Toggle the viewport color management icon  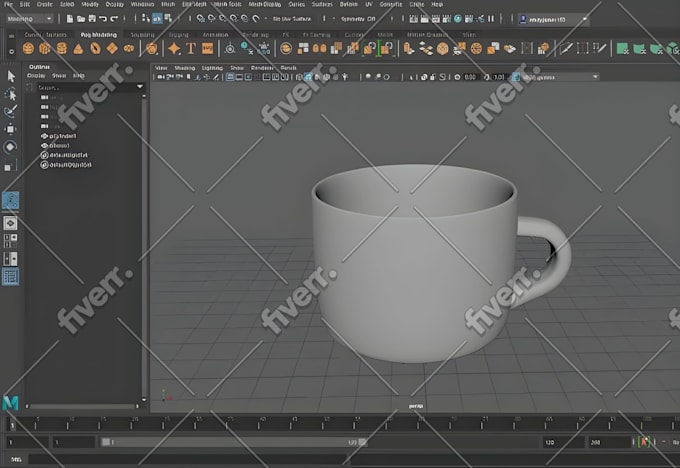tap(516, 77)
